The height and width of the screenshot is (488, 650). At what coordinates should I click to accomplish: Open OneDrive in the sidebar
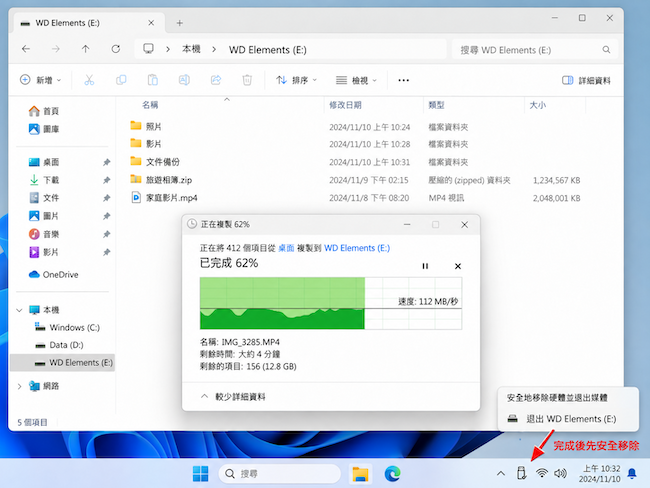(x=53, y=274)
